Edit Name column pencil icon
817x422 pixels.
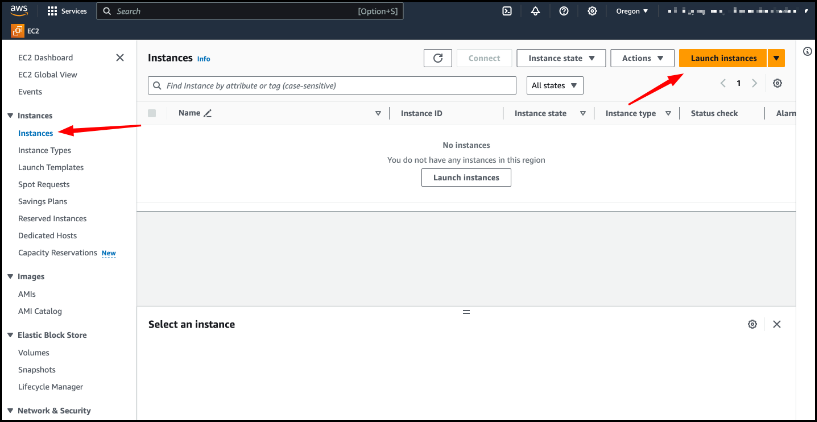pyautogui.click(x=207, y=113)
